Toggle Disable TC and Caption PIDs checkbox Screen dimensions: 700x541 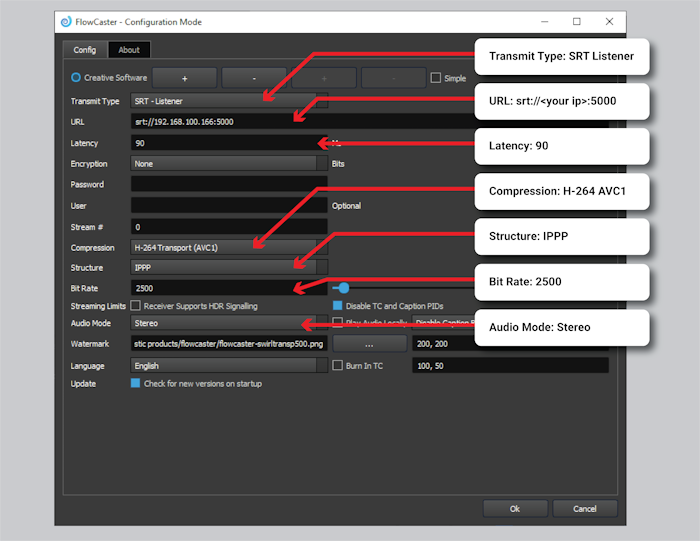(338, 305)
